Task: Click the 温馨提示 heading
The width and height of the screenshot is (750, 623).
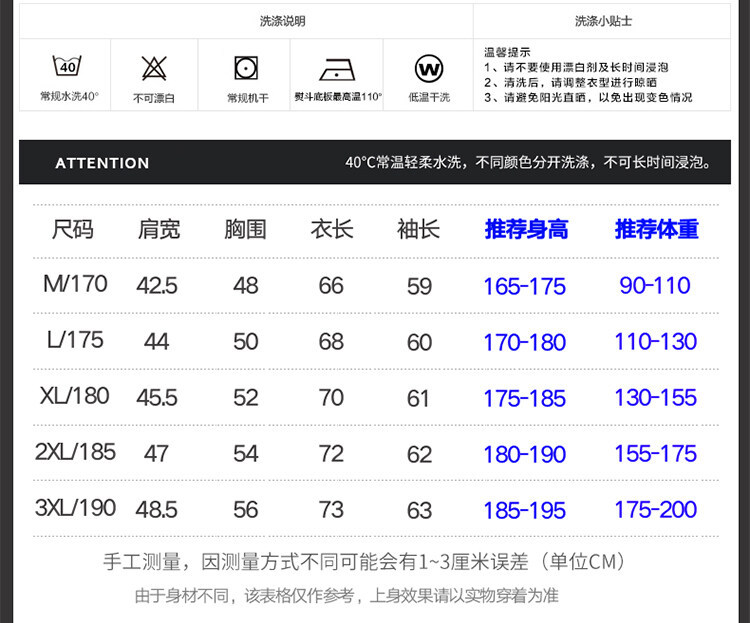Action: pos(507,52)
